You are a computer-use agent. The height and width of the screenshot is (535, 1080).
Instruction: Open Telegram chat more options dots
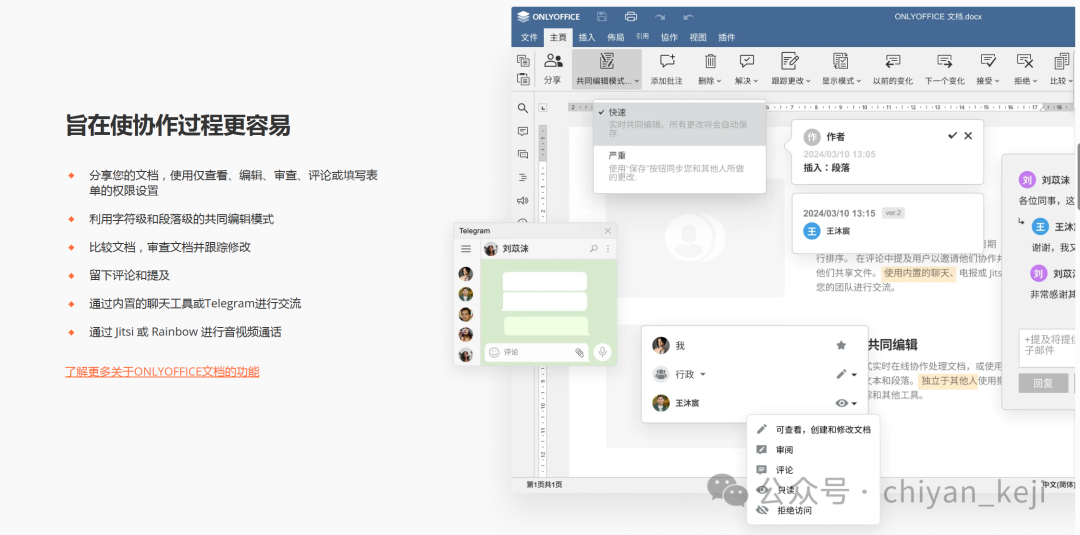tap(608, 249)
